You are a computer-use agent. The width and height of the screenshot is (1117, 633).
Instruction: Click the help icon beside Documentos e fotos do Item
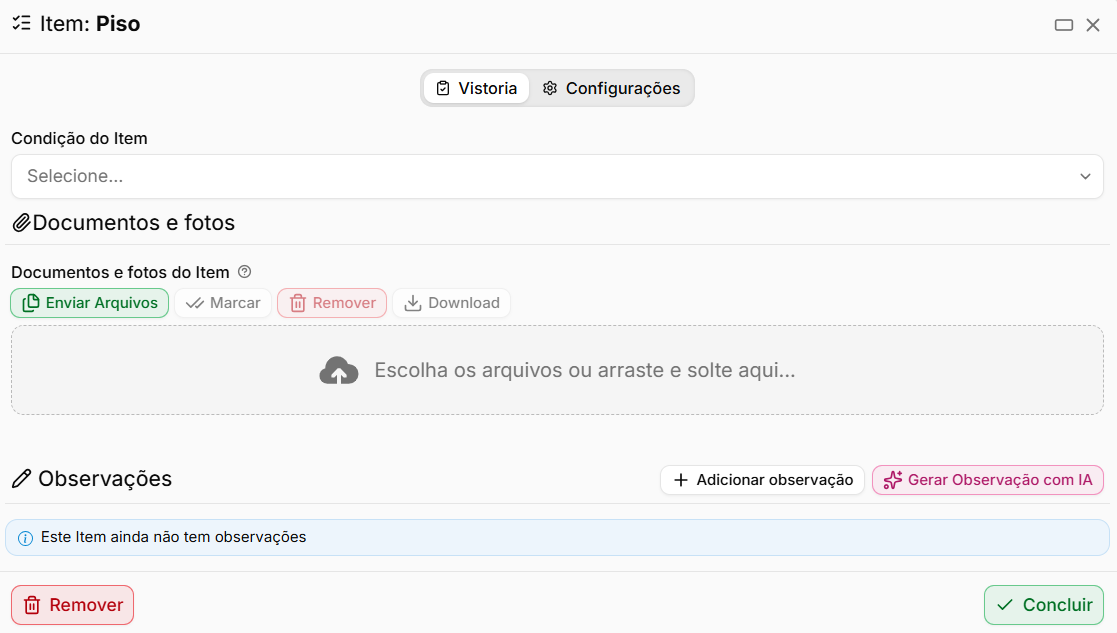(244, 272)
